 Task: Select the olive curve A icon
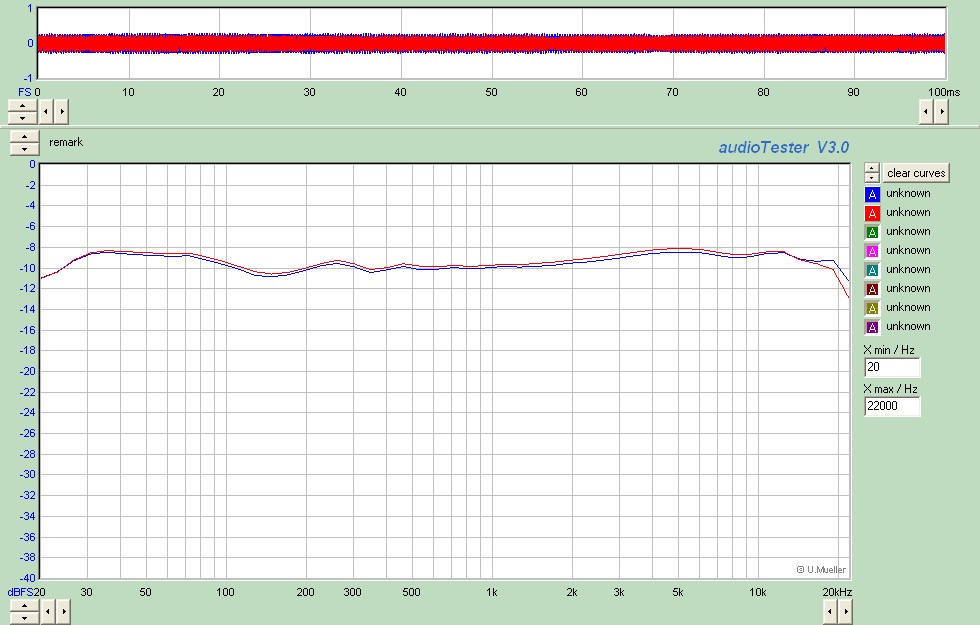(872, 308)
